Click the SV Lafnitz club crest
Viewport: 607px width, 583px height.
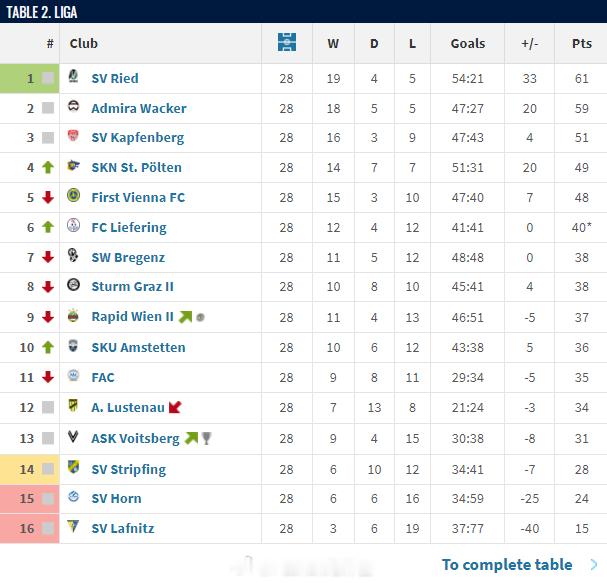point(73,526)
